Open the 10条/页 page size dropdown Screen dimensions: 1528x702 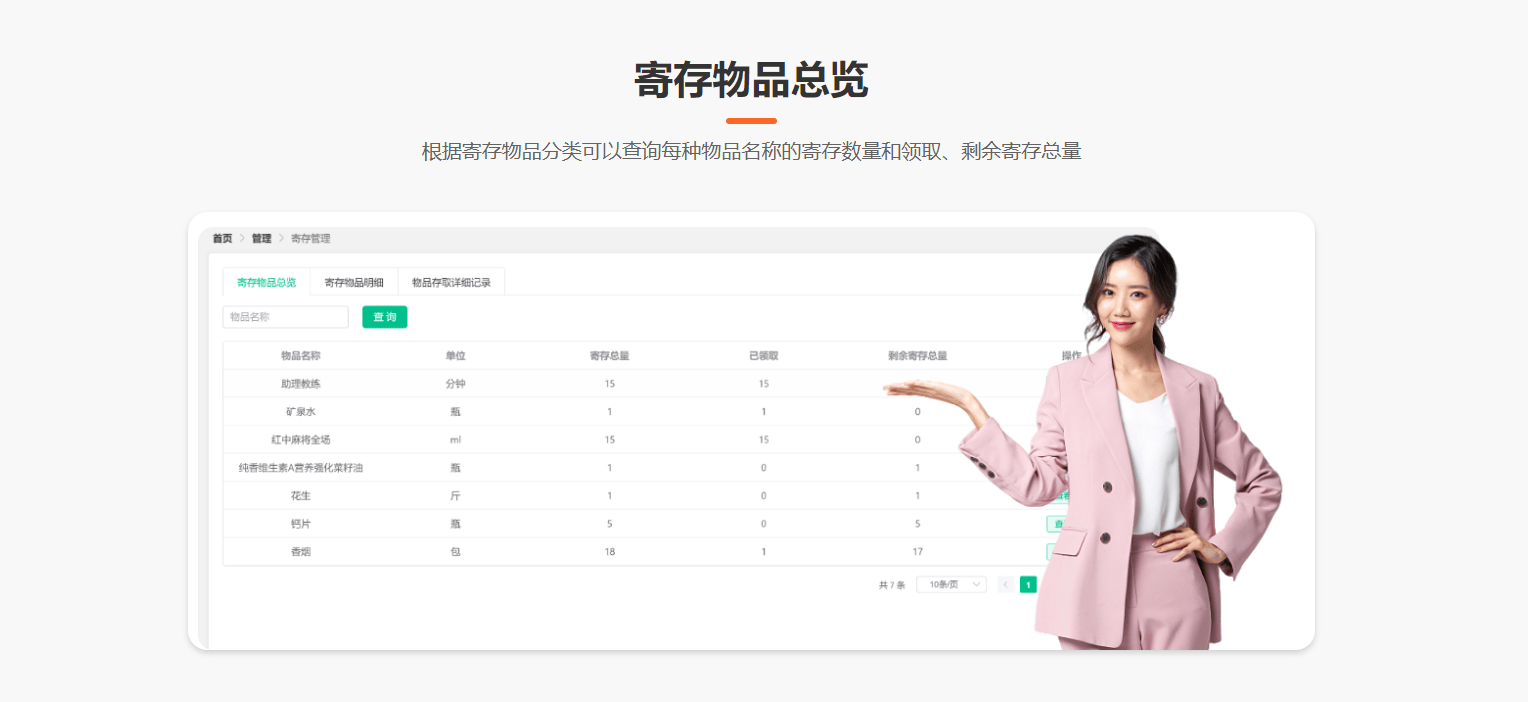click(951, 585)
